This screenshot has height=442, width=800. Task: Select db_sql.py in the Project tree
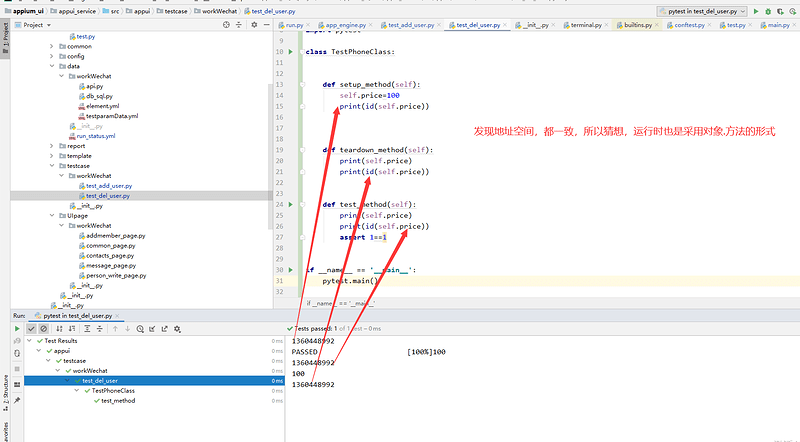click(99, 96)
